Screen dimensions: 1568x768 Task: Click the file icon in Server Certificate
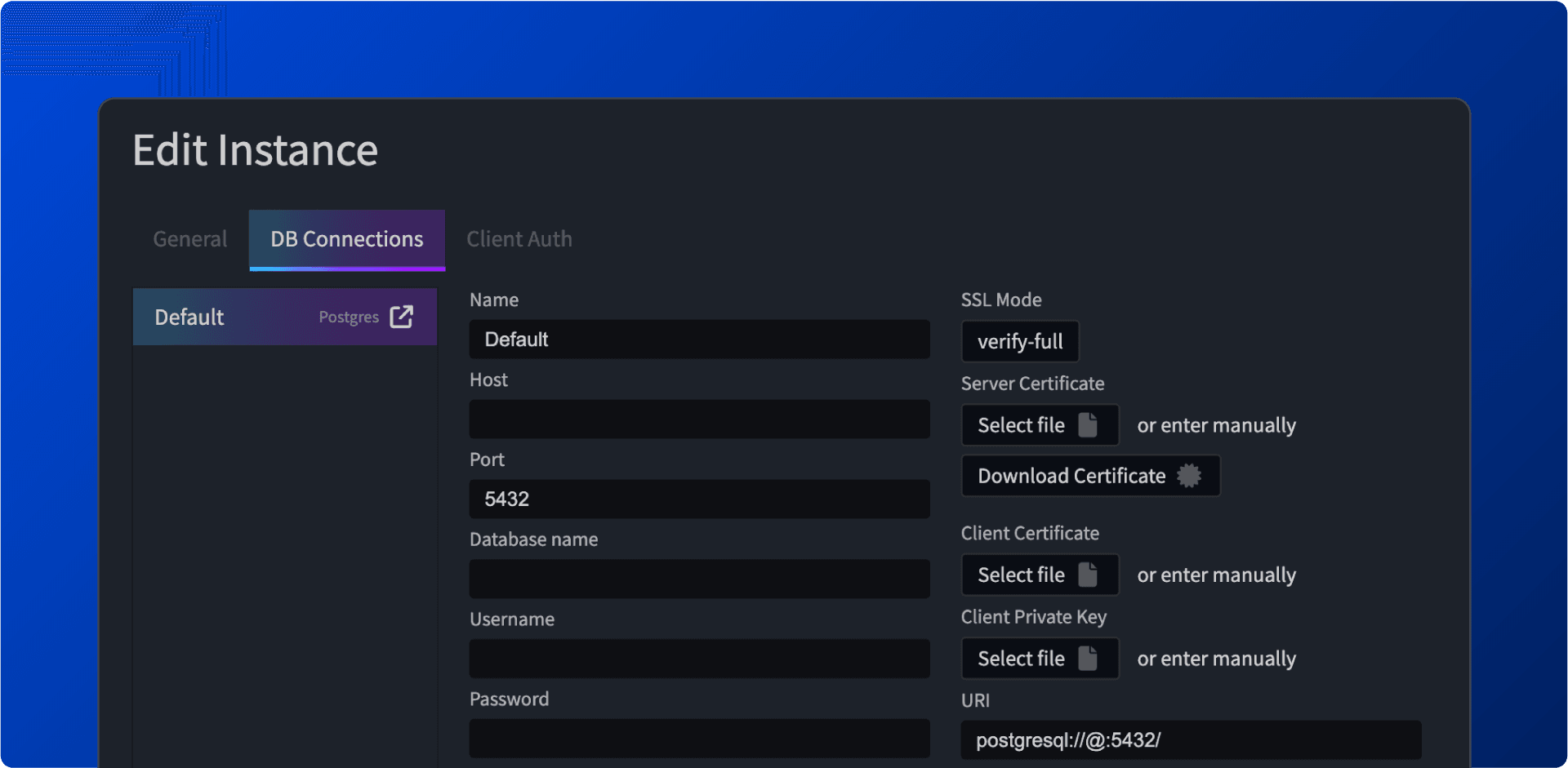pyautogui.click(x=1087, y=425)
